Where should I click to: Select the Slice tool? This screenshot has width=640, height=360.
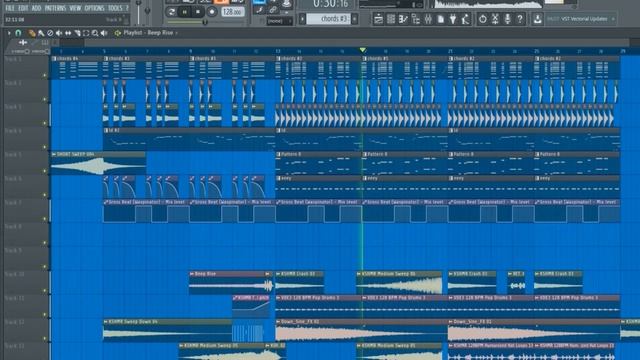pyautogui.click(x=77, y=33)
